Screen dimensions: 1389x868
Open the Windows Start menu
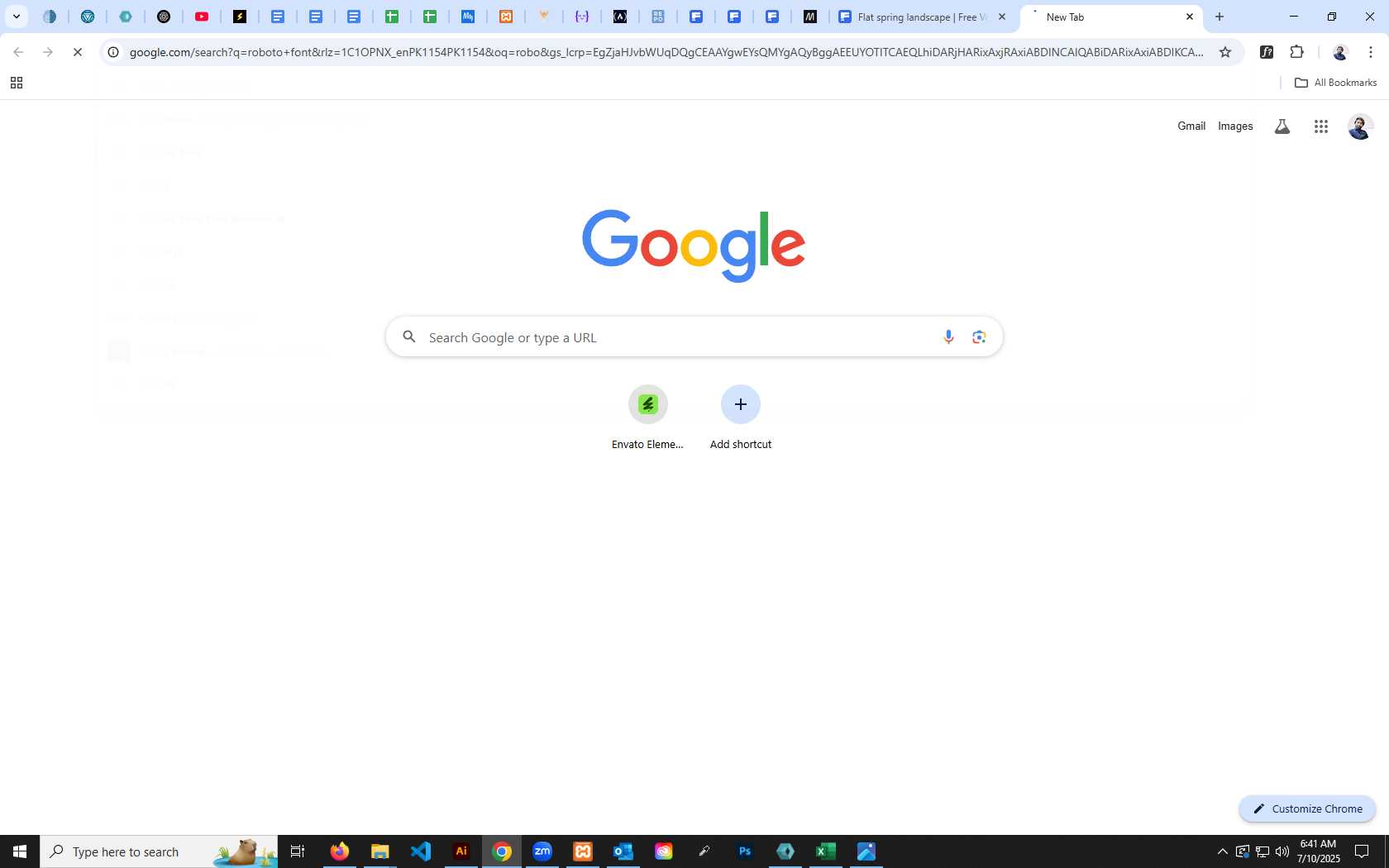(20, 851)
